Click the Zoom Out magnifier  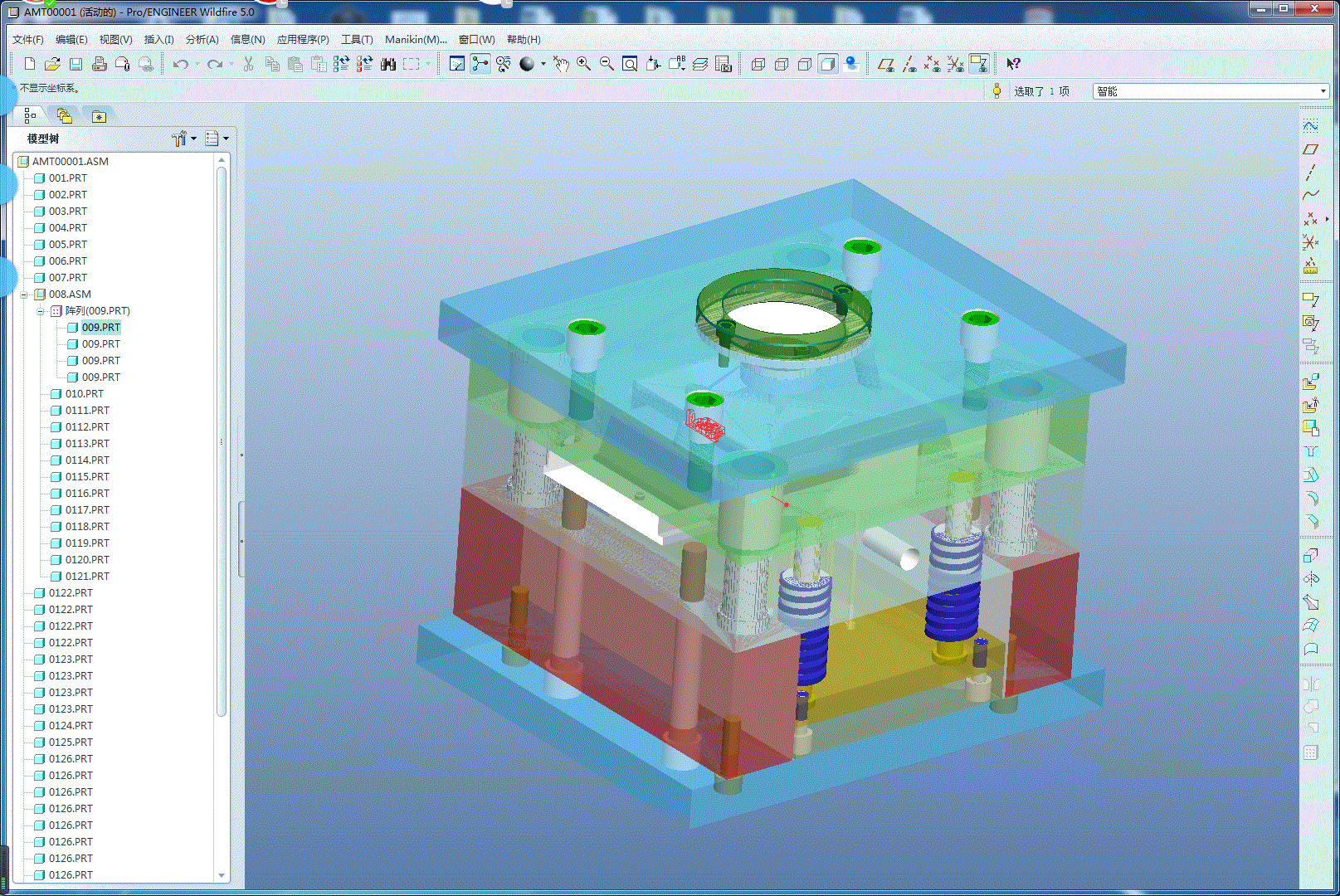607,64
